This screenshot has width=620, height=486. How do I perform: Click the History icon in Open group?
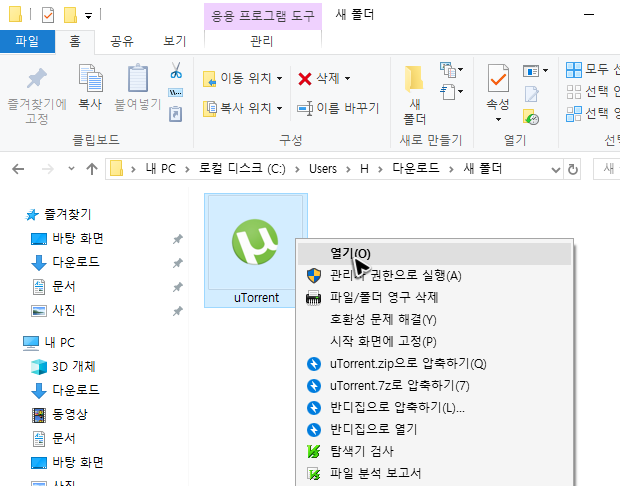click(x=531, y=117)
